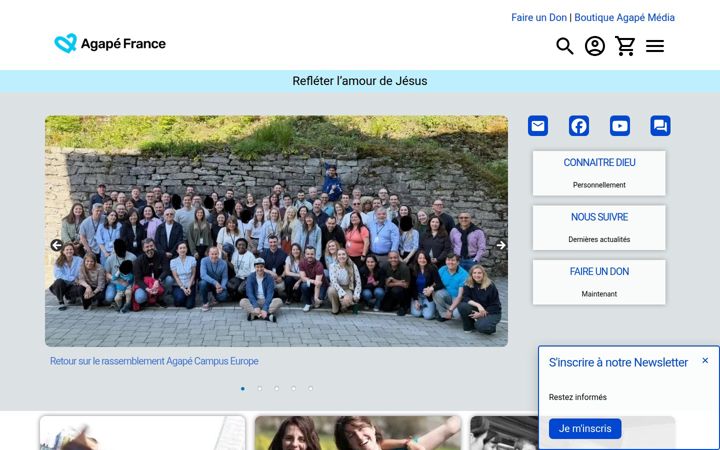Open the Facebook icon
The image size is (720, 450).
pos(579,125)
